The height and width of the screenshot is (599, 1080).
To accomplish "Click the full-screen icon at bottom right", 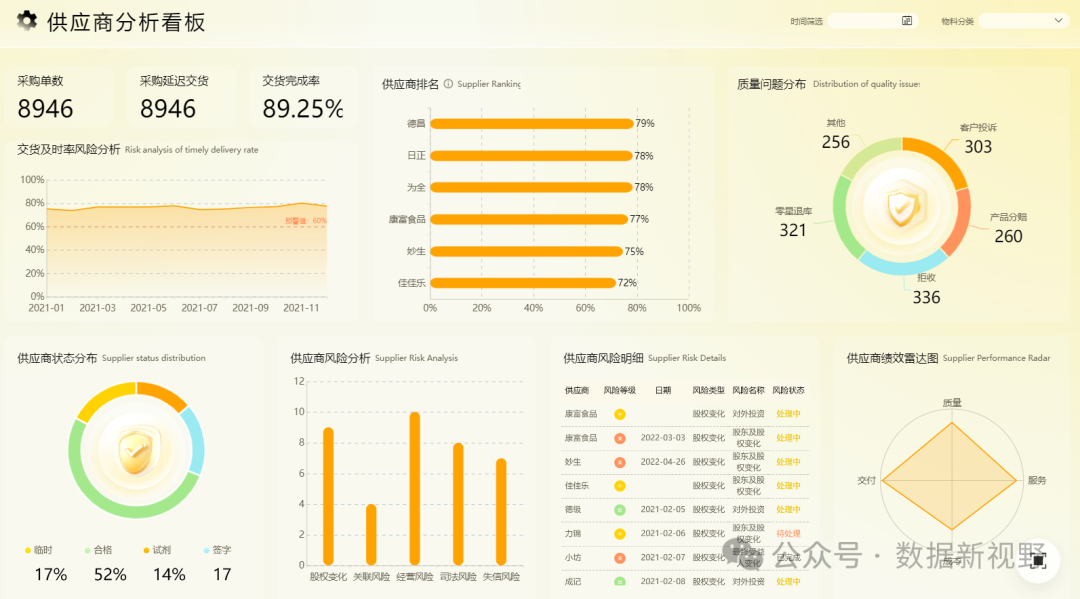I will tap(1038, 561).
